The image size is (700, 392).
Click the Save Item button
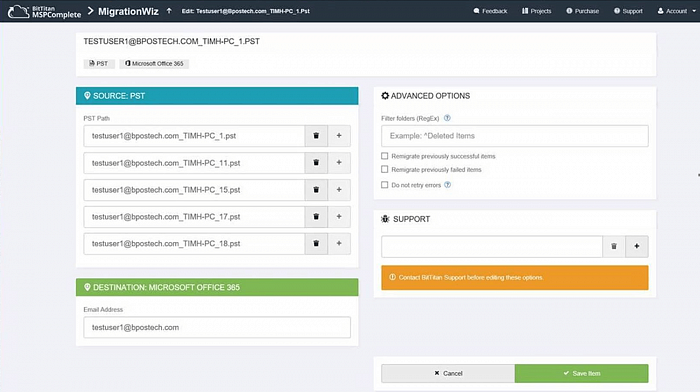pyautogui.click(x=581, y=373)
